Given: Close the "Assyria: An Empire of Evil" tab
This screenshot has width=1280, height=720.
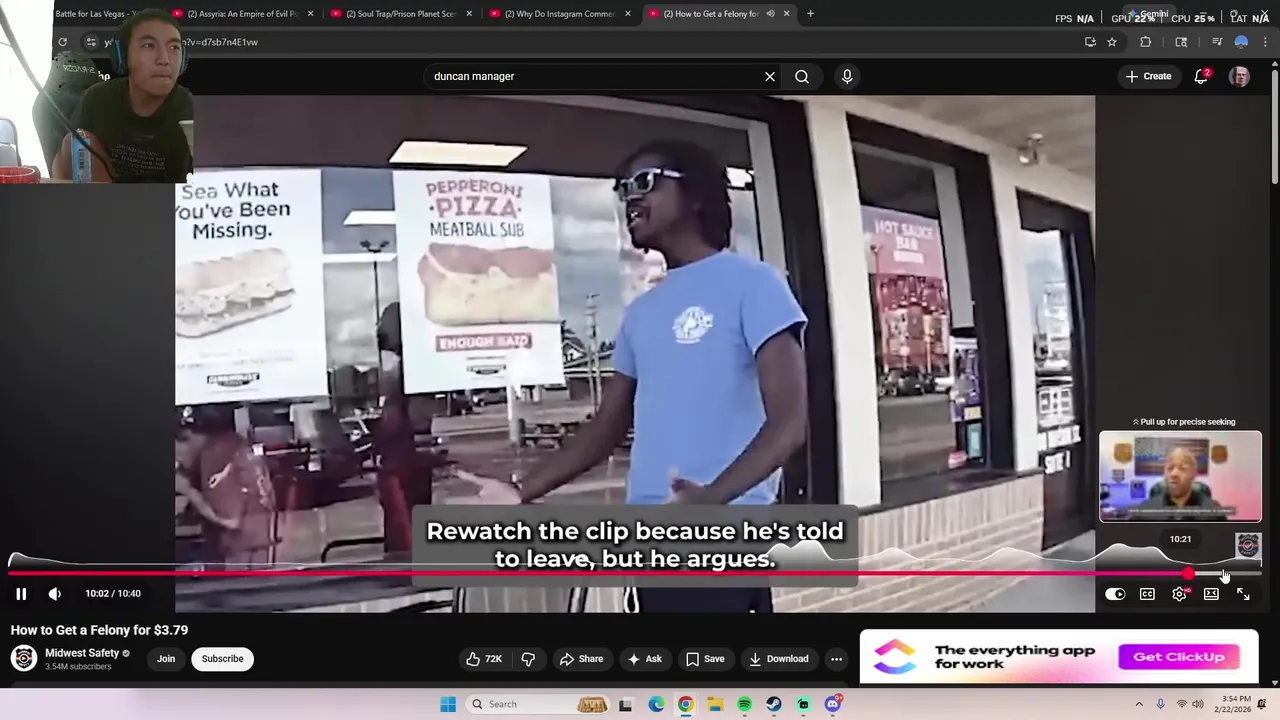Looking at the screenshot, I should [311, 14].
